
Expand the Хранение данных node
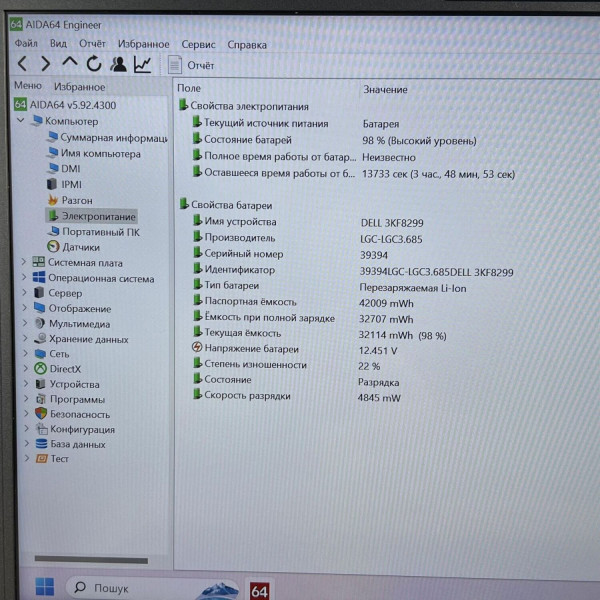click(25, 338)
